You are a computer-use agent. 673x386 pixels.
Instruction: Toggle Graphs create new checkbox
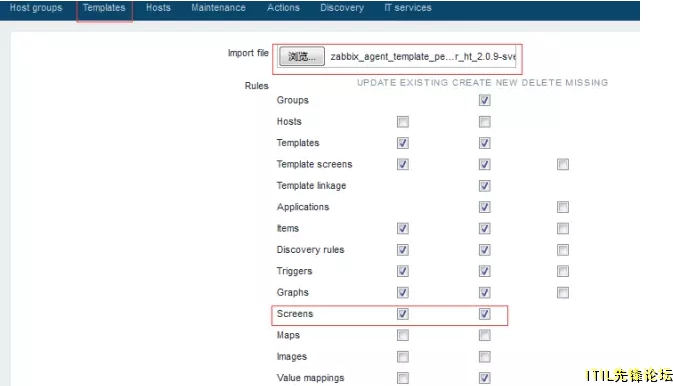point(485,293)
